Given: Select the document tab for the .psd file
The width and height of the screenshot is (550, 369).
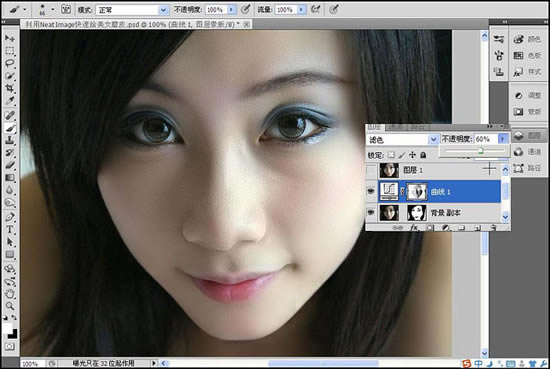Looking at the screenshot, I should click(136, 24).
